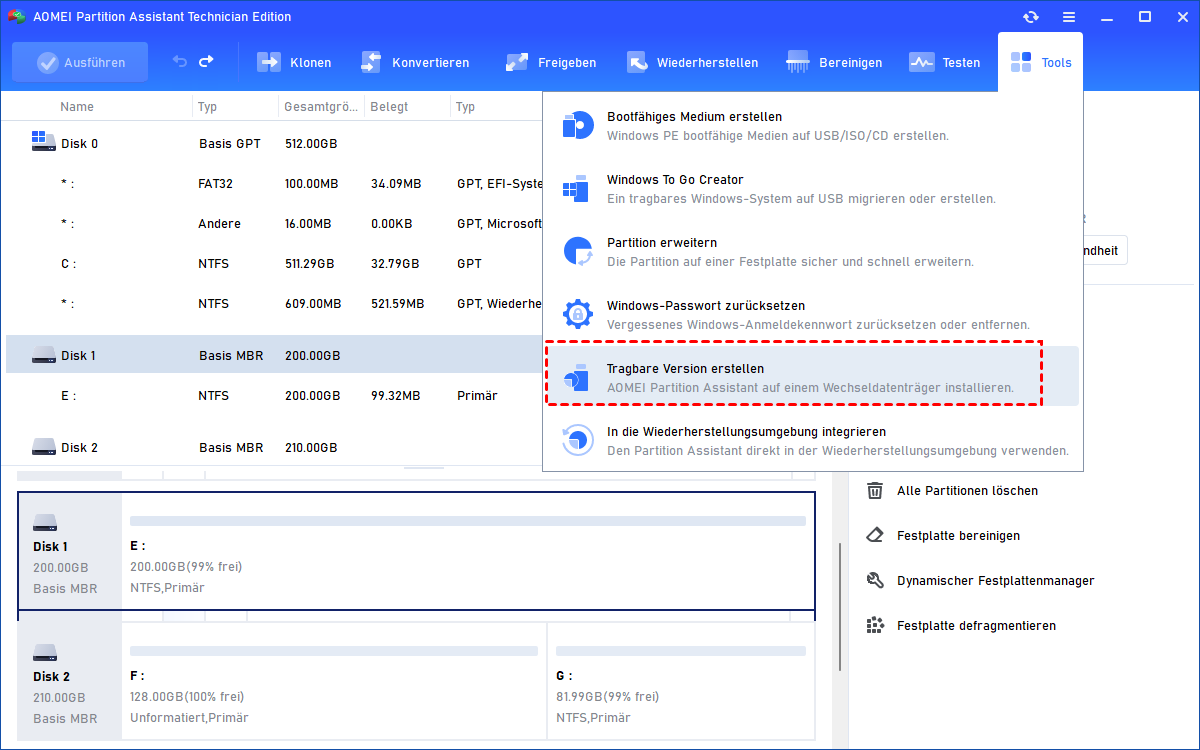Select the Konvertieren toolbar item
Image resolution: width=1200 pixels, height=750 pixels.
point(415,62)
